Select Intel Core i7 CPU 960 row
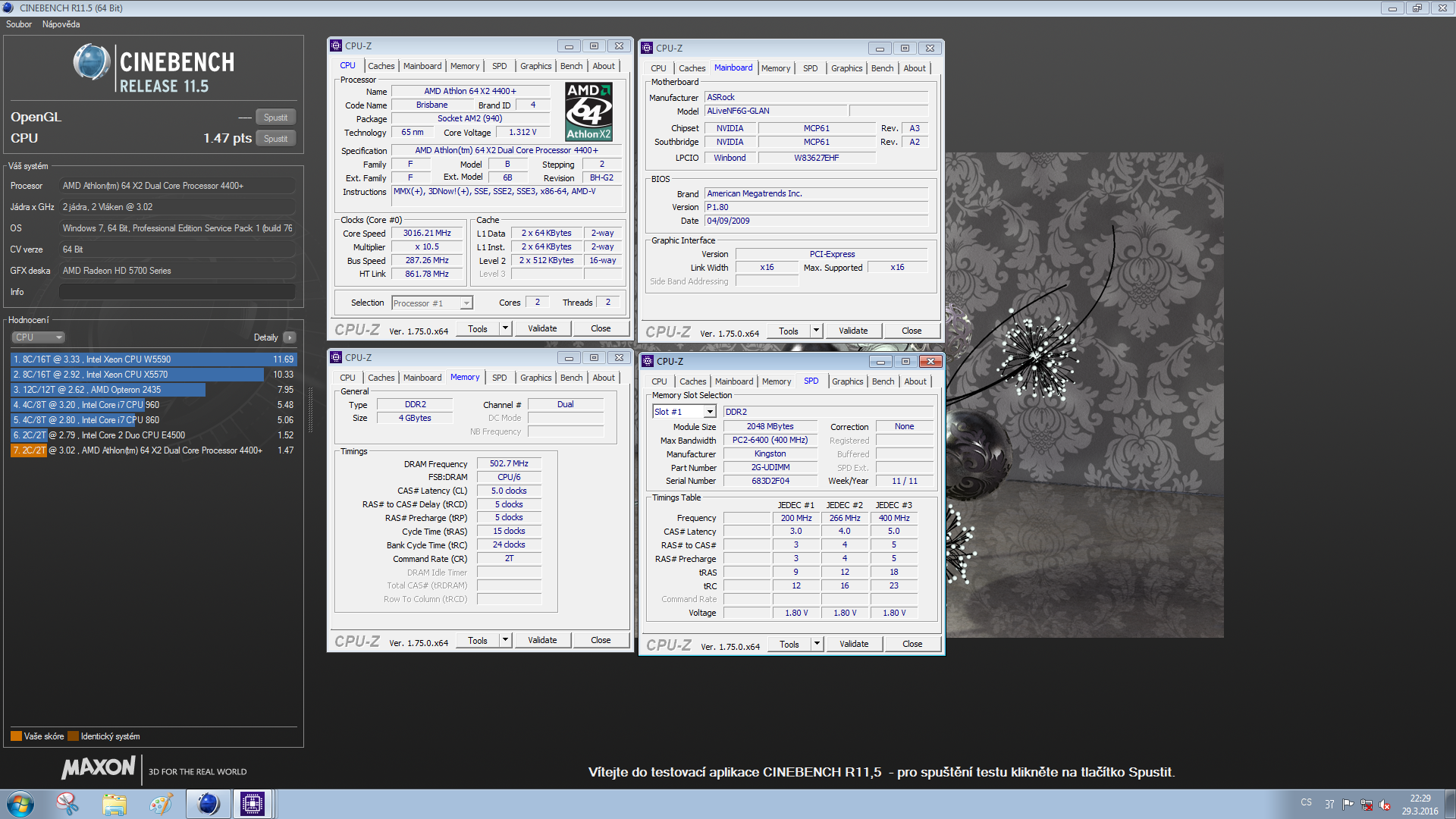This screenshot has height=819, width=1456. 153,405
